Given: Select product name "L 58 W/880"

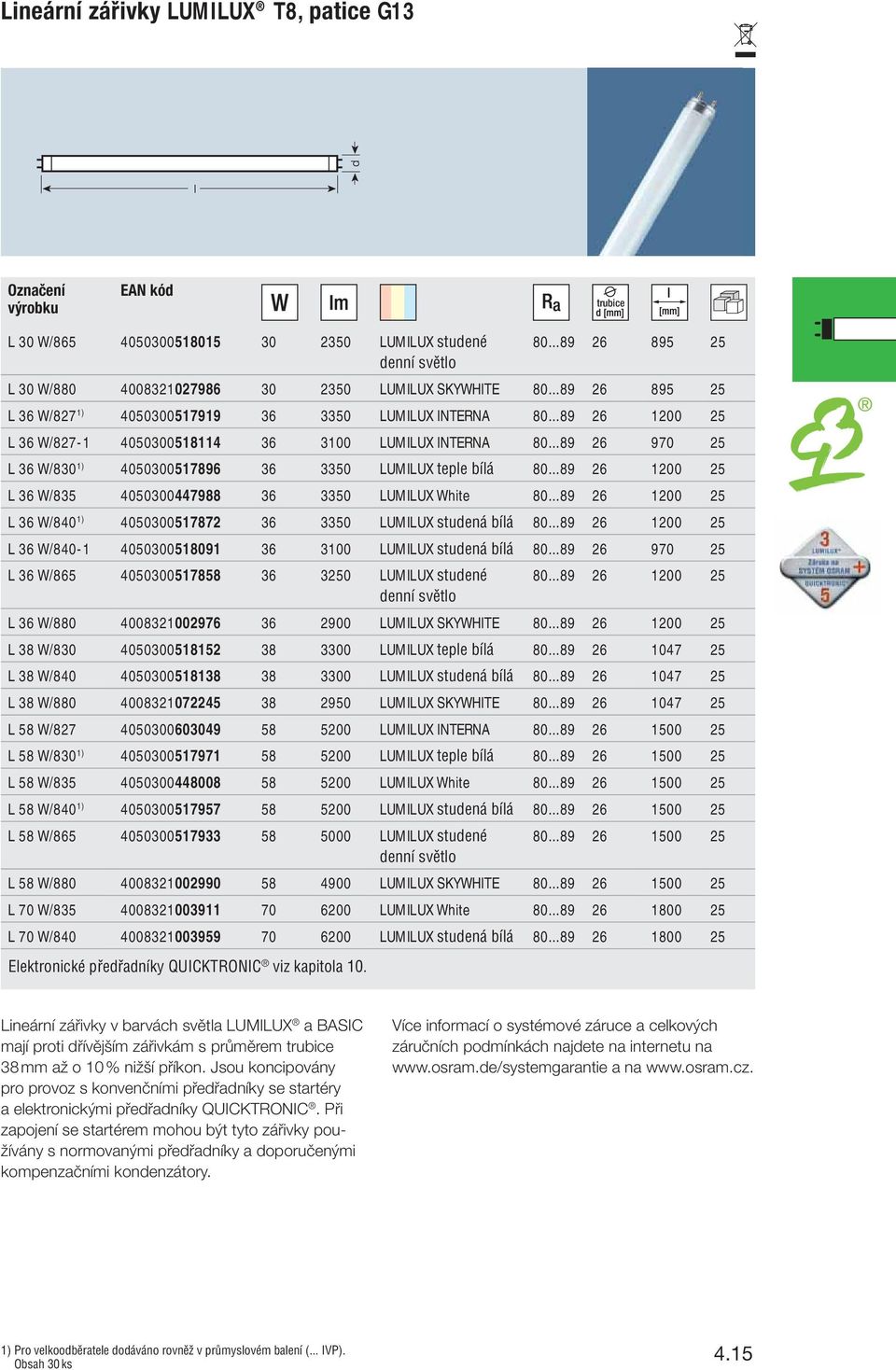Looking at the screenshot, I should tap(42, 883).
